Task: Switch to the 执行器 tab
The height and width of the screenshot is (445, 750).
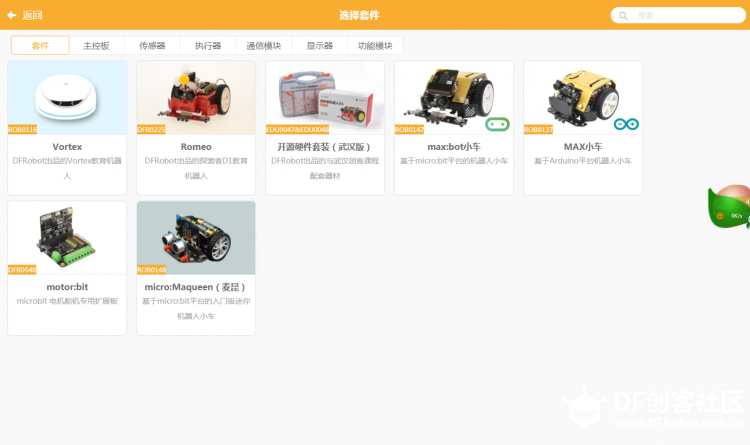Action: [208, 45]
